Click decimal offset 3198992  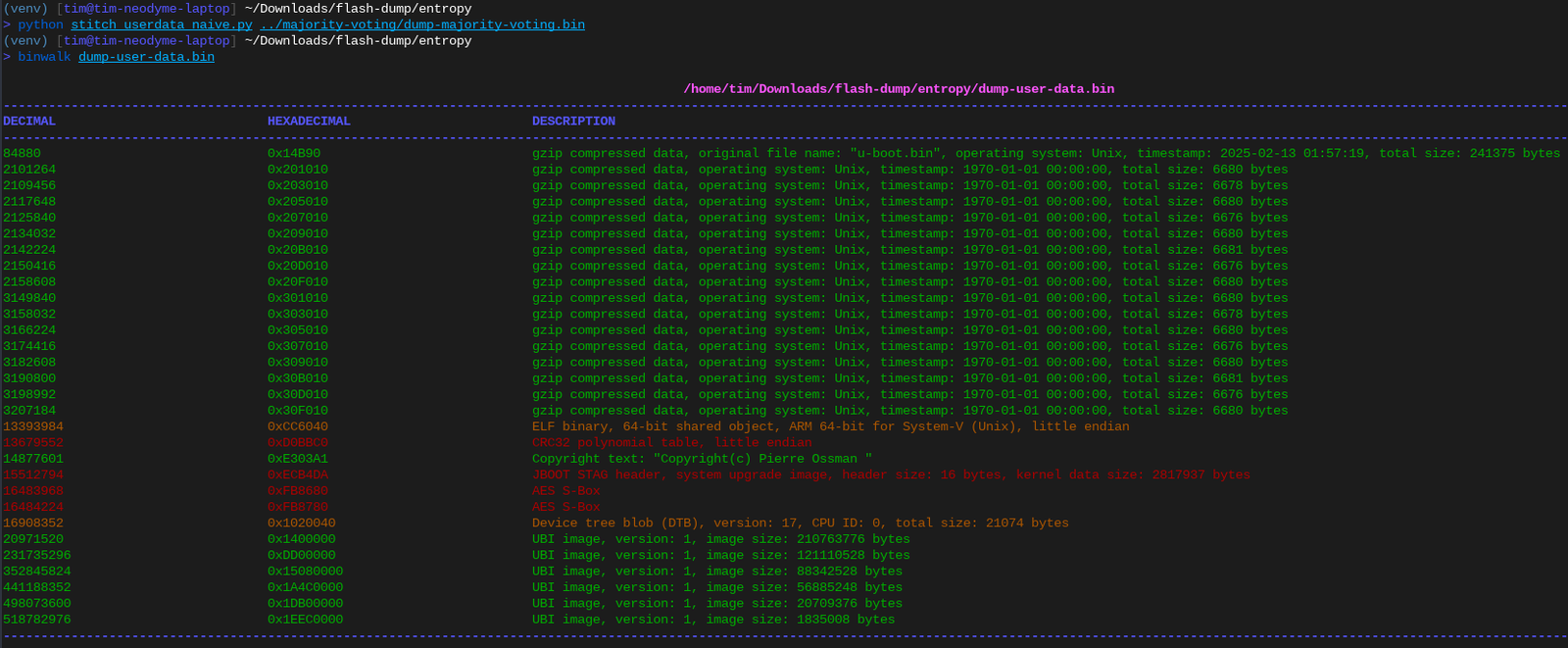coord(29,394)
